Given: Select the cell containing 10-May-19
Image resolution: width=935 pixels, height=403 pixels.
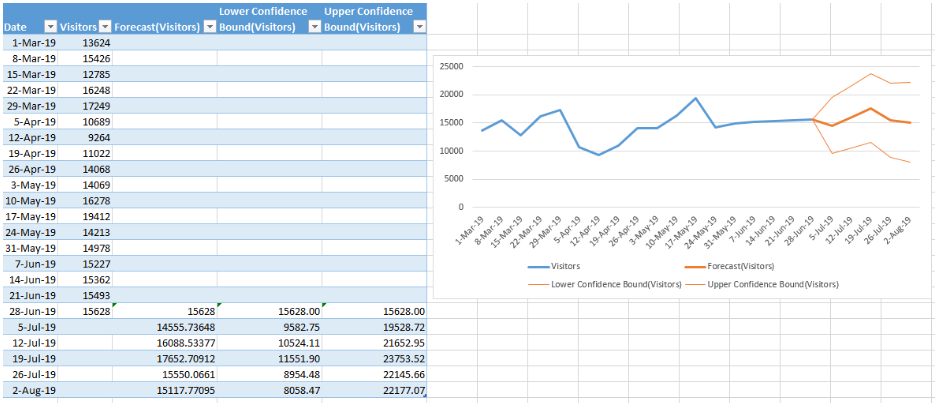Looking at the screenshot, I should point(29,201).
